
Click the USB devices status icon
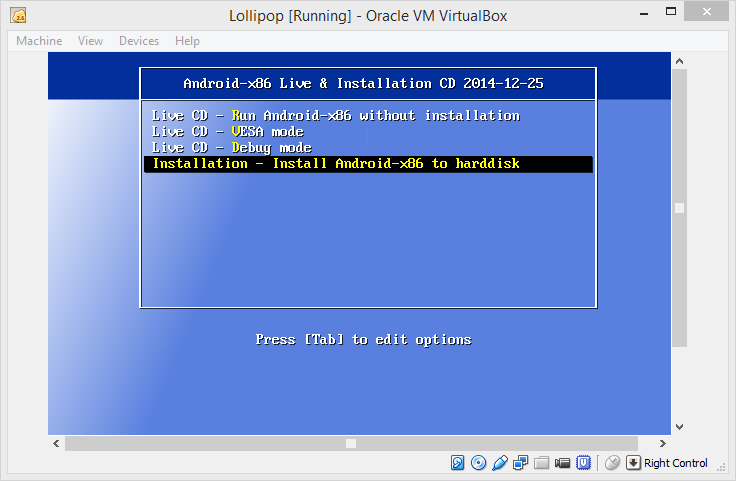499,463
